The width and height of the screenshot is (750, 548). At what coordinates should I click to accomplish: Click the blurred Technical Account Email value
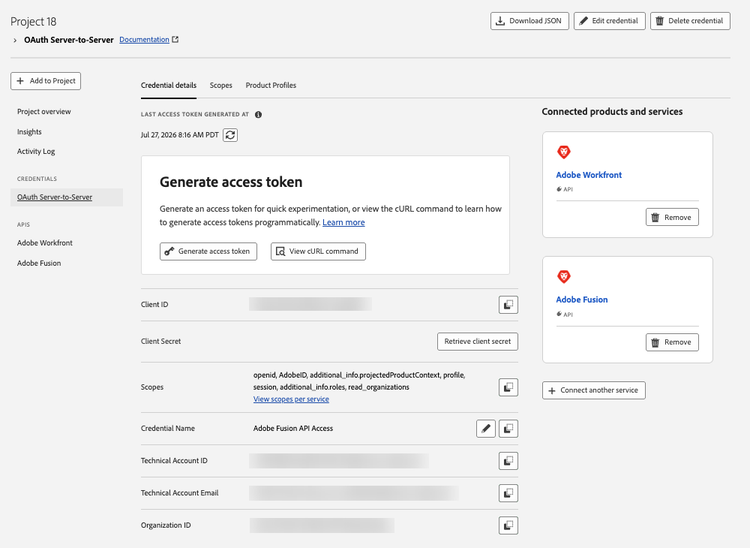[x=354, y=493]
